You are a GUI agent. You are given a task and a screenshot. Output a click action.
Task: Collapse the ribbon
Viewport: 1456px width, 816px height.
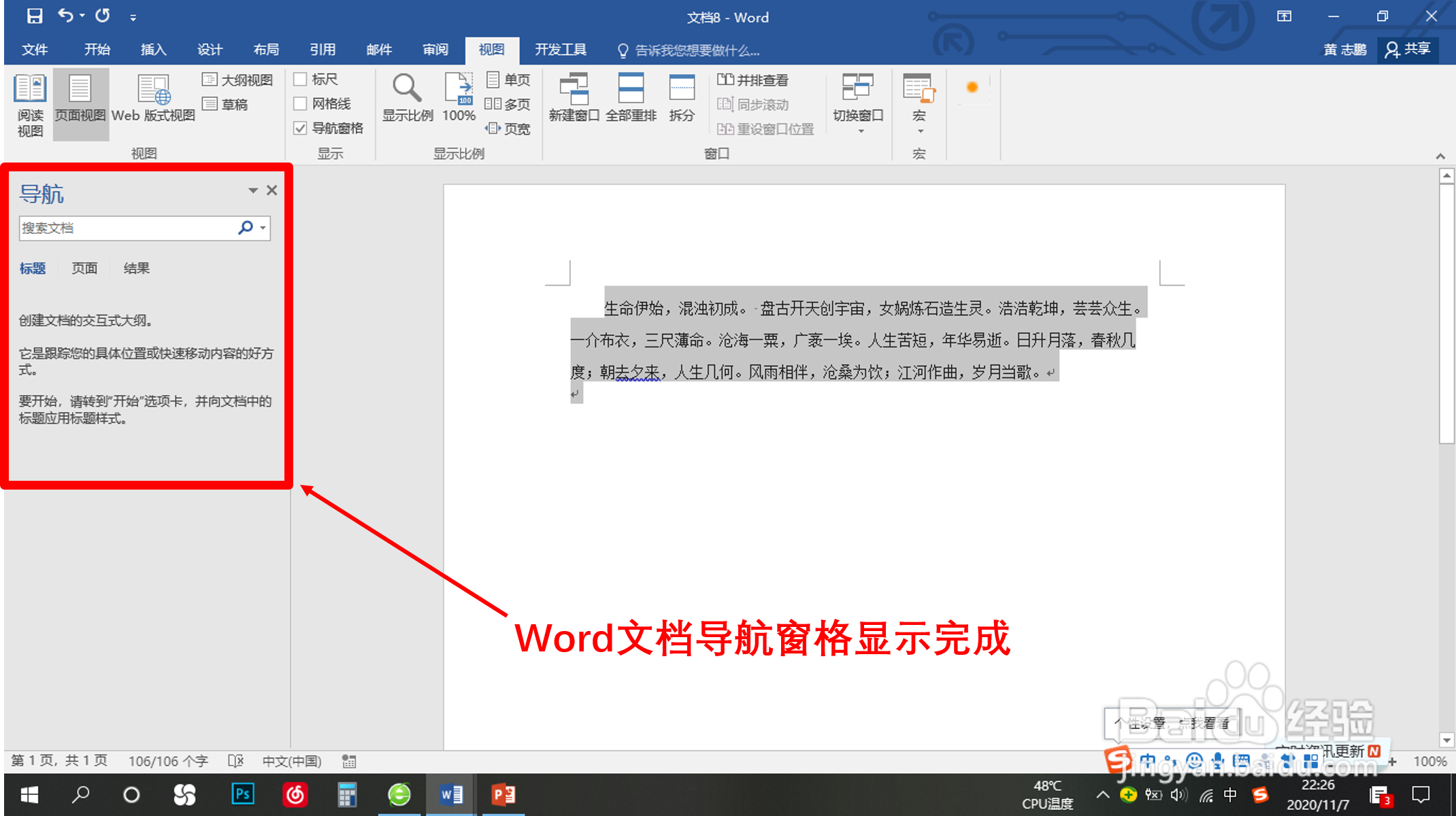(1440, 156)
